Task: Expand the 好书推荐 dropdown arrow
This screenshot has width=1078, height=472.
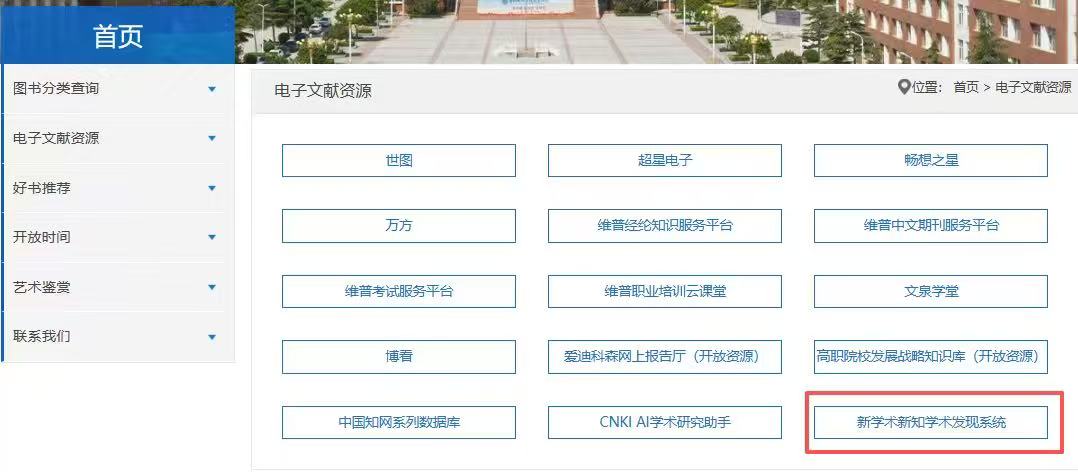Action: pyautogui.click(x=211, y=188)
